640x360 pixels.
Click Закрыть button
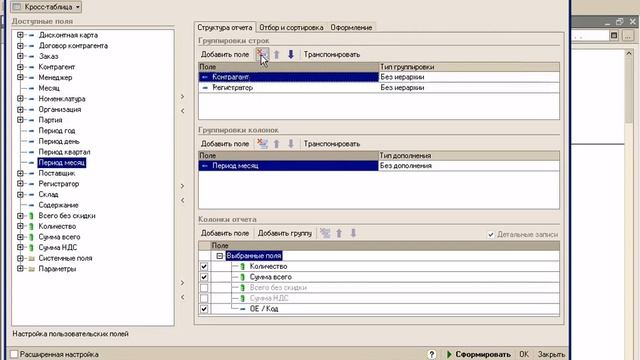[551, 354]
